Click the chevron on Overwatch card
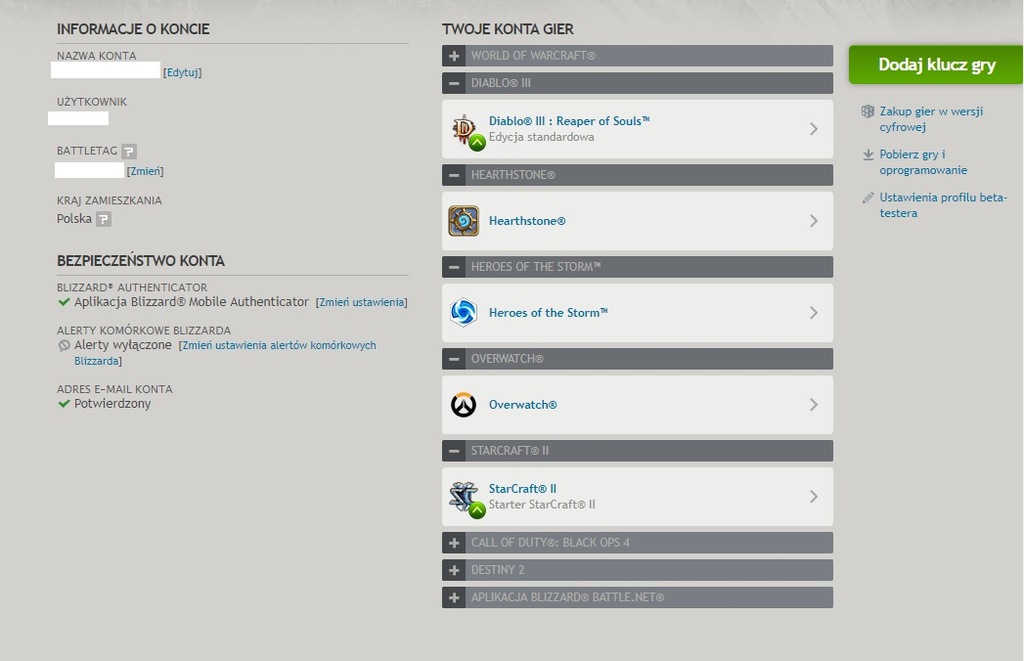The width and height of the screenshot is (1024, 661). [x=814, y=404]
